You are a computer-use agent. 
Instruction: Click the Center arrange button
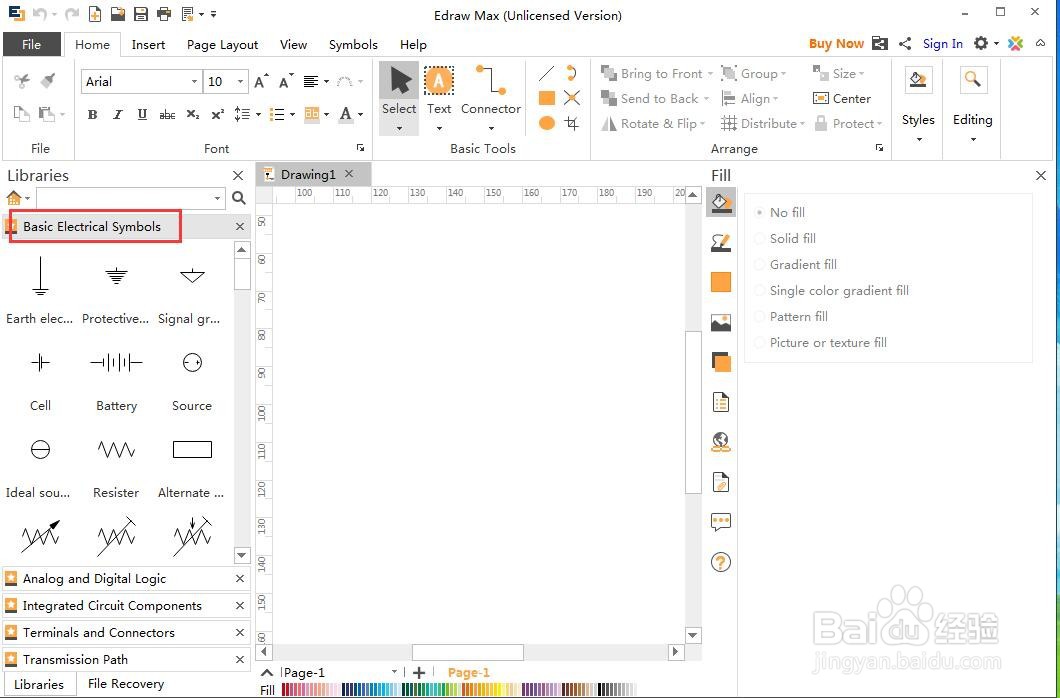(x=842, y=99)
